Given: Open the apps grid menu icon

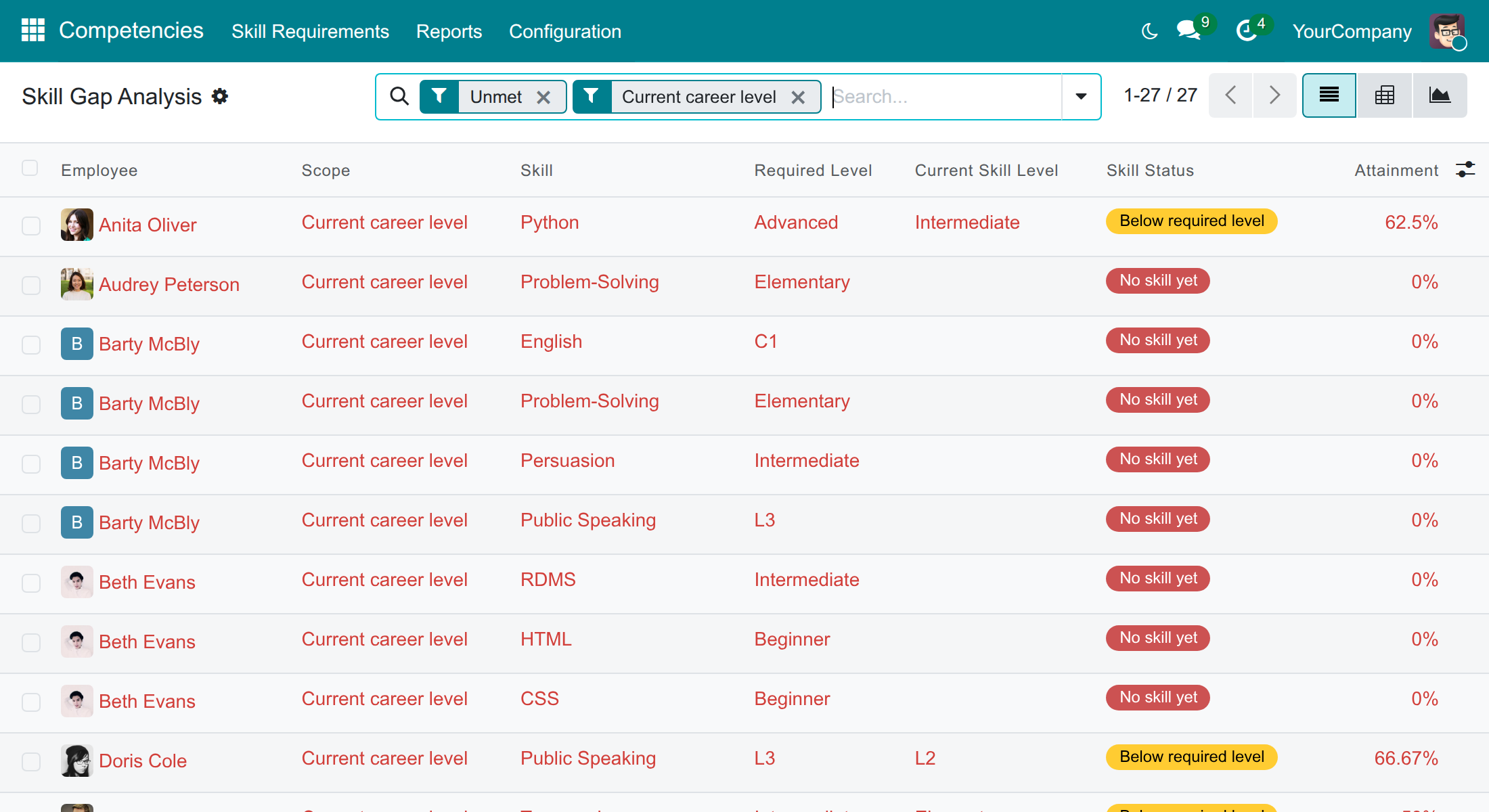Looking at the screenshot, I should [x=32, y=30].
